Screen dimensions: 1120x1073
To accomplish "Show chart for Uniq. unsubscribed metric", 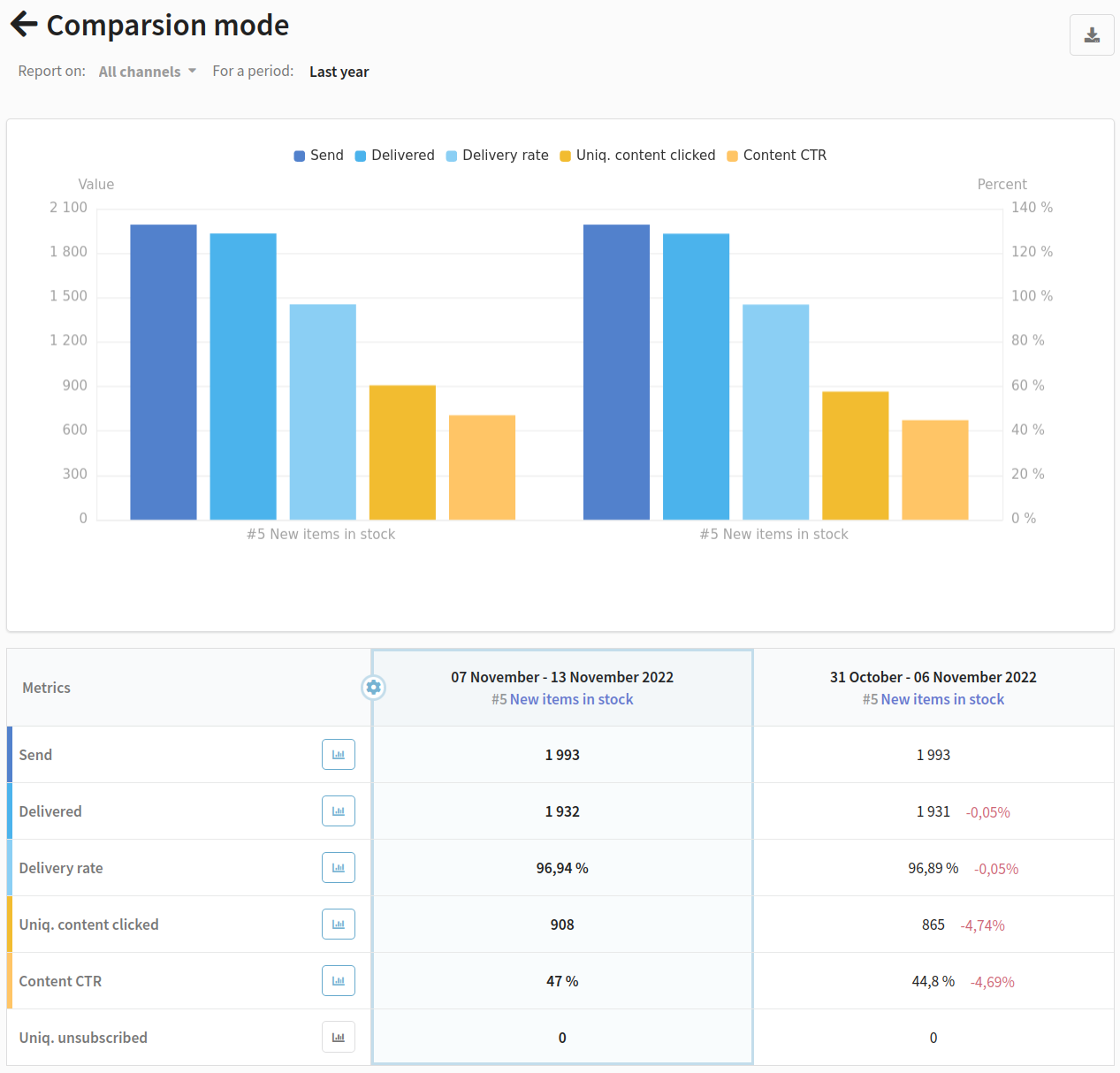I will 339,1038.
